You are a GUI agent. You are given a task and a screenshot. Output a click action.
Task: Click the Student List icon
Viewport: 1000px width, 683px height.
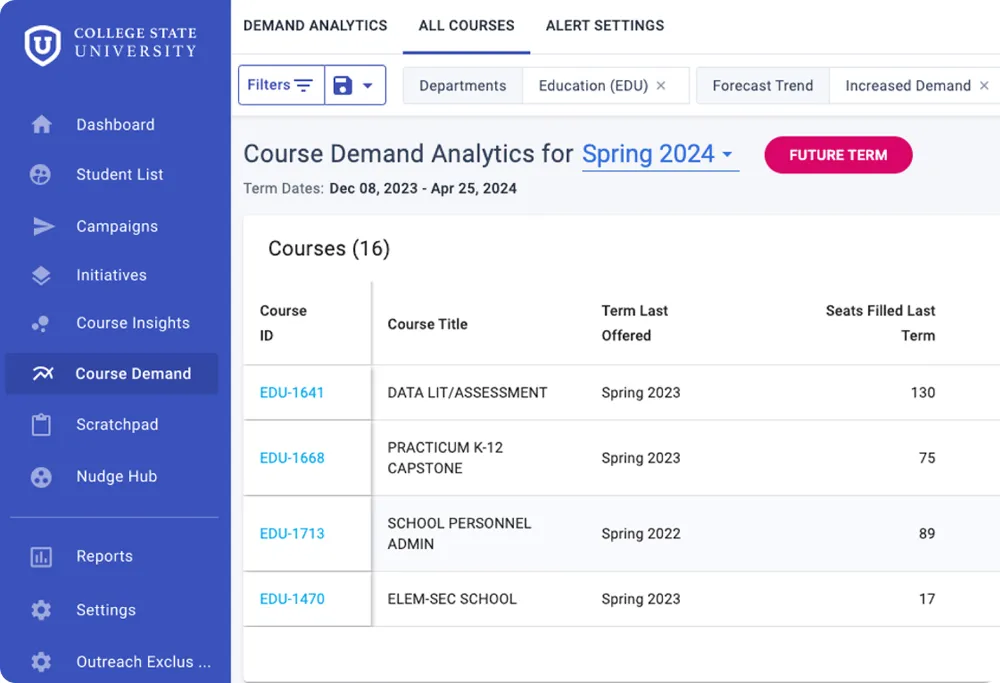[x=40, y=174]
